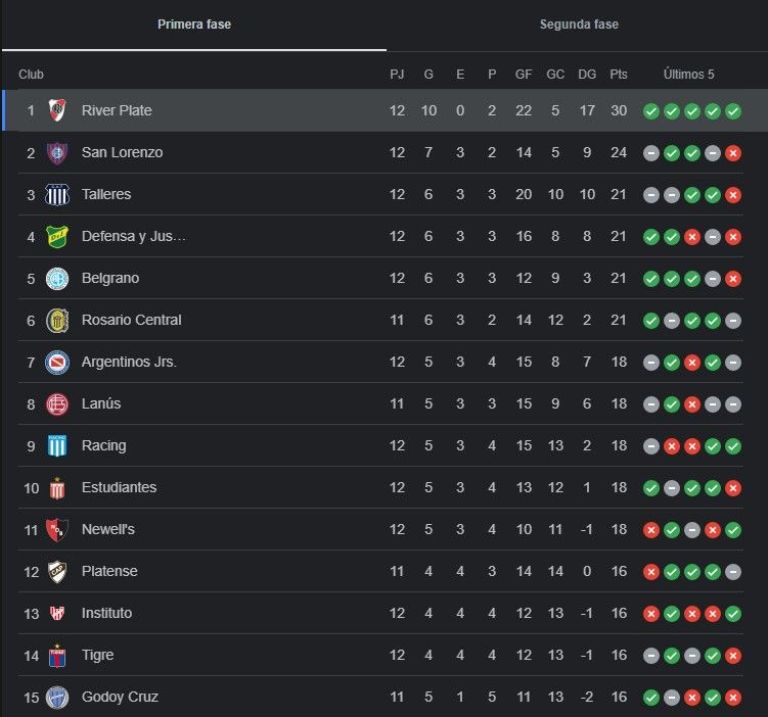Open the Argentinos Jrs. team link

point(129,362)
